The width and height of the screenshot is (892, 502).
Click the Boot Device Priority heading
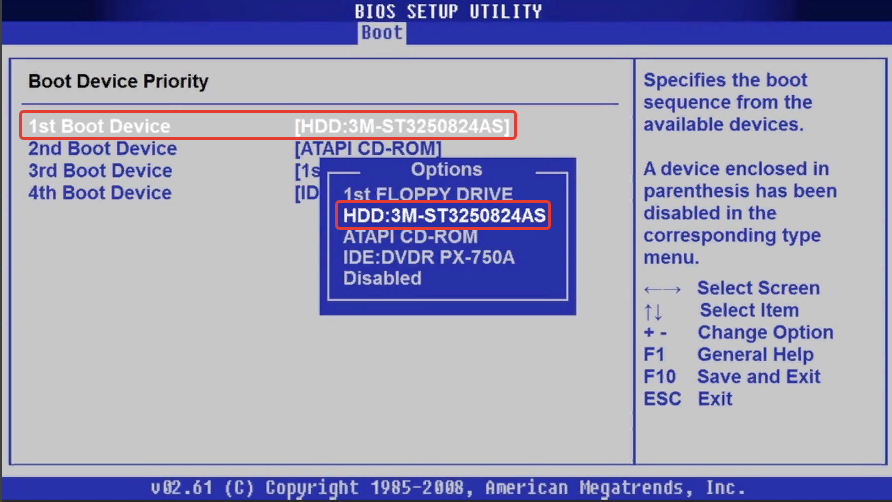(x=118, y=82)
